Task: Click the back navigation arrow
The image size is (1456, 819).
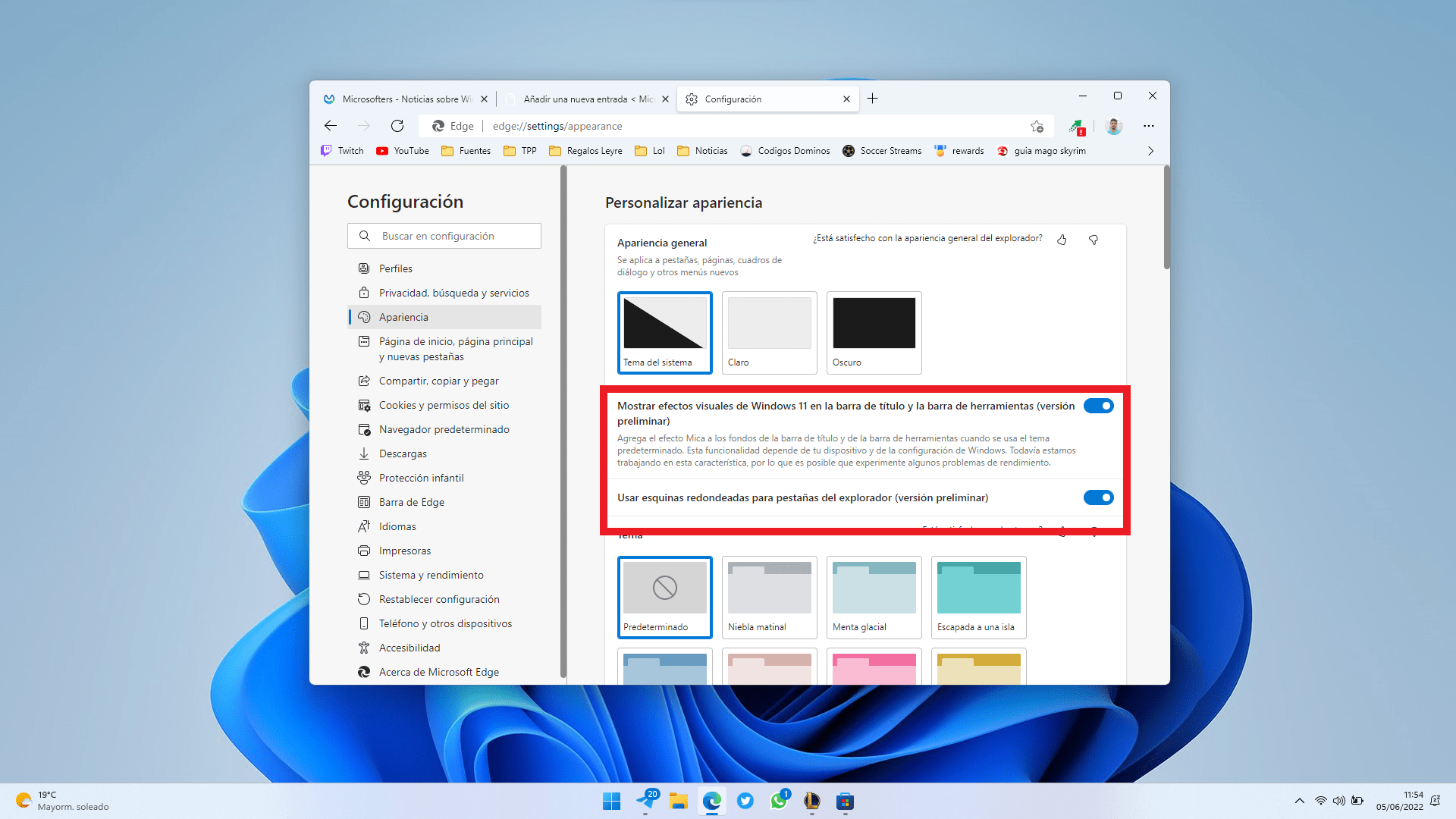Action: [x=330, y=126]
